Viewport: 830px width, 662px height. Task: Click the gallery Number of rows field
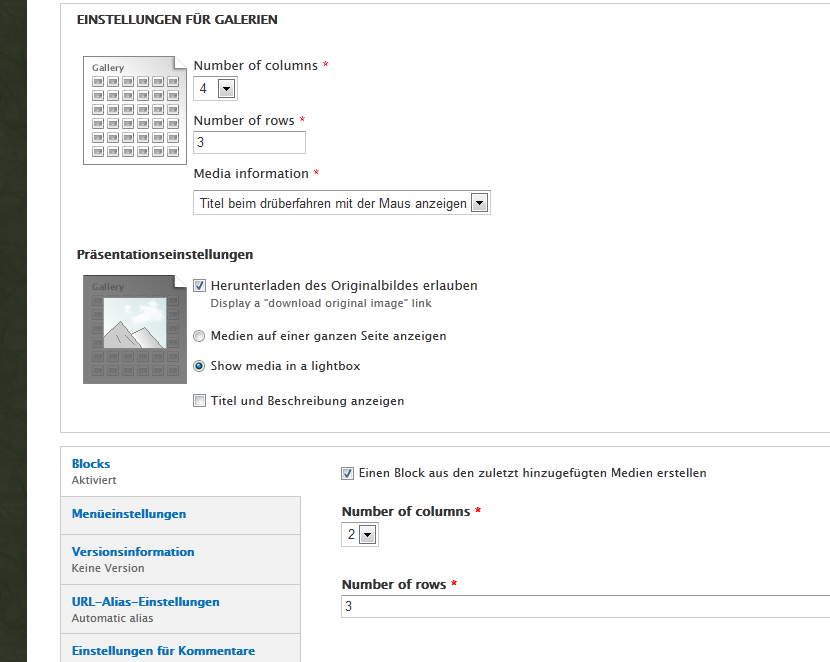[x=249, y=142]
